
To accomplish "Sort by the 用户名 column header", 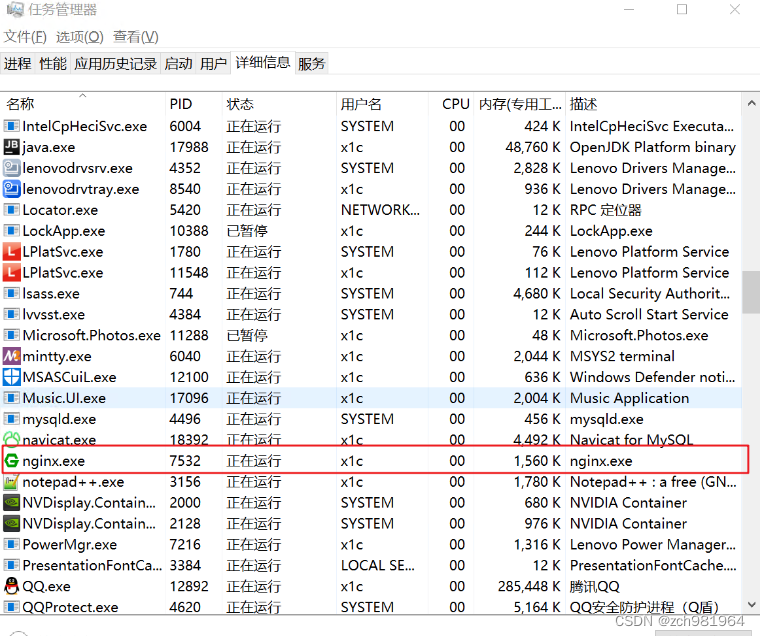I will [x=382, y=104].
